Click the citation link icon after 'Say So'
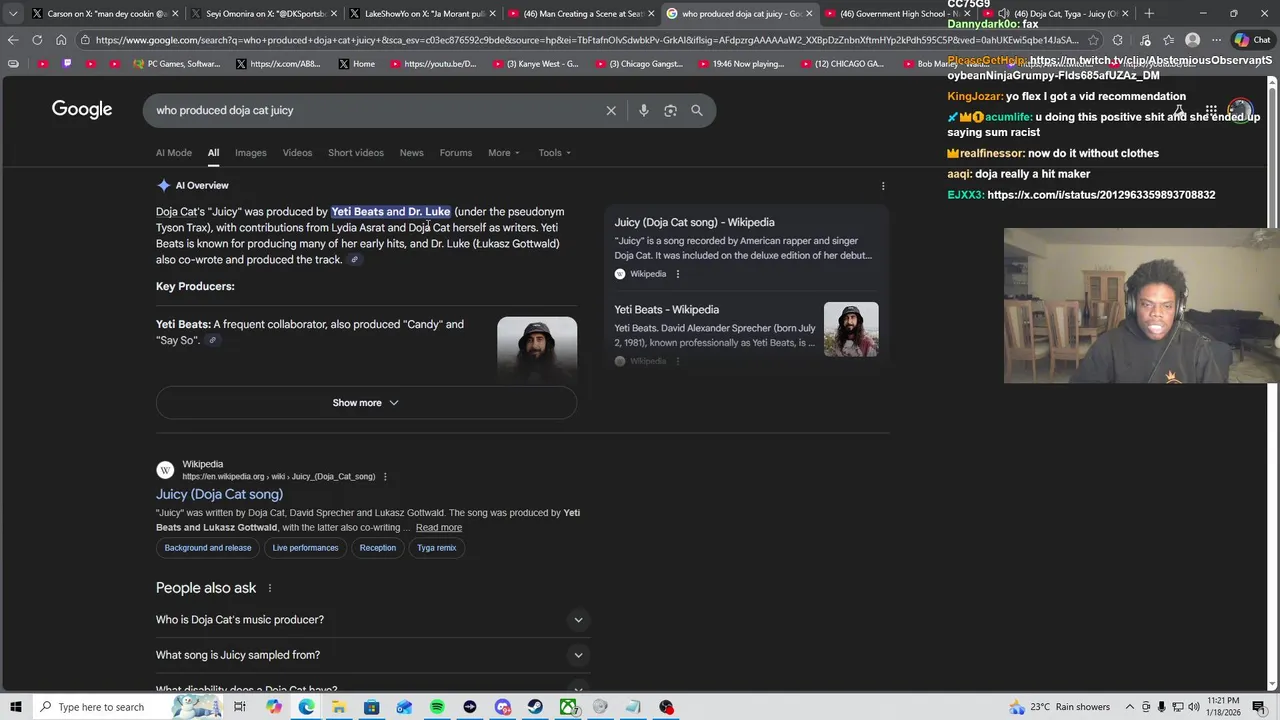 (x=212, y=341)
